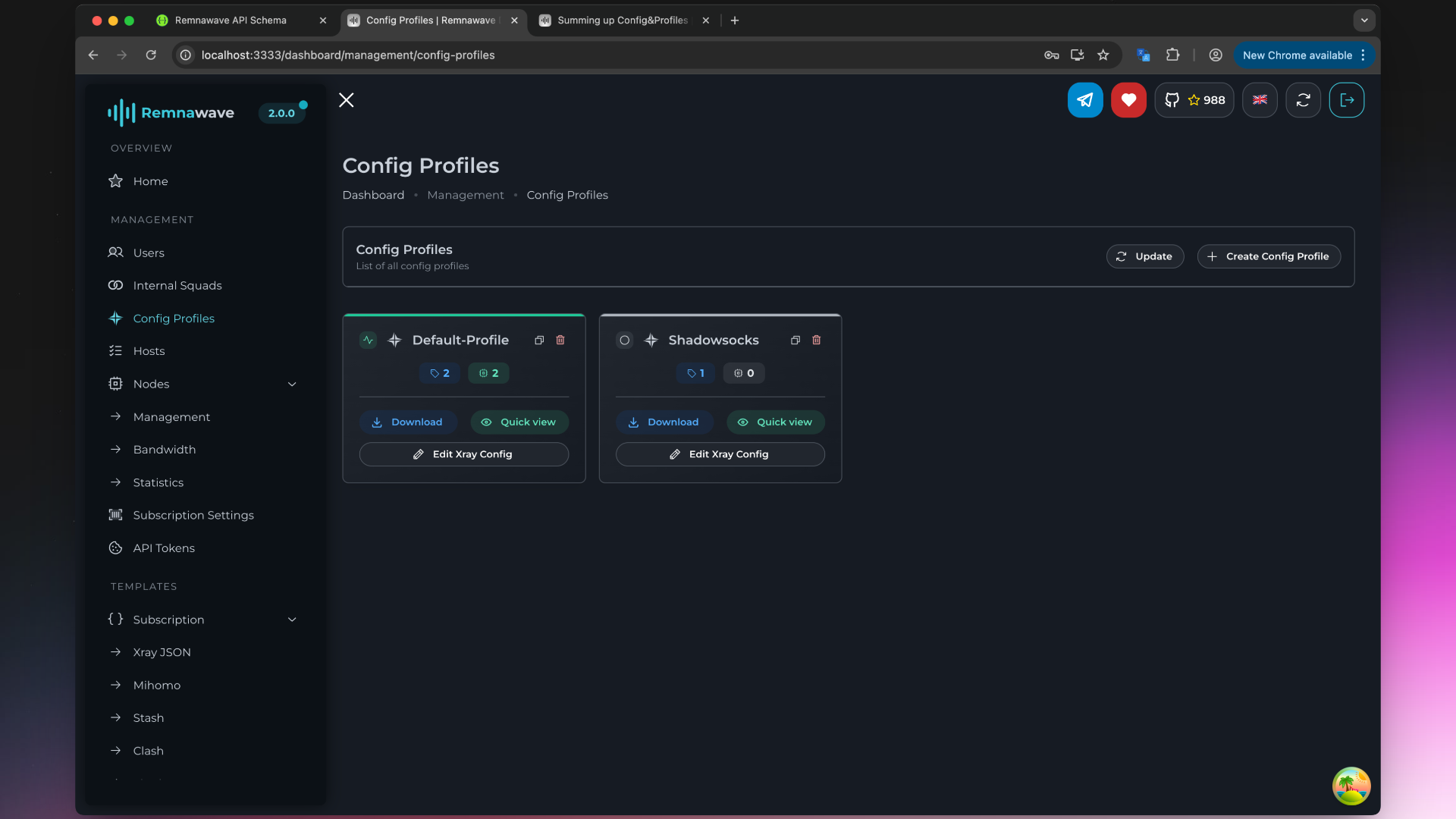Open API Tokens in the sidebar
Screen dimensions: 1456x819
pyautogui.click(x=163, y=548)
